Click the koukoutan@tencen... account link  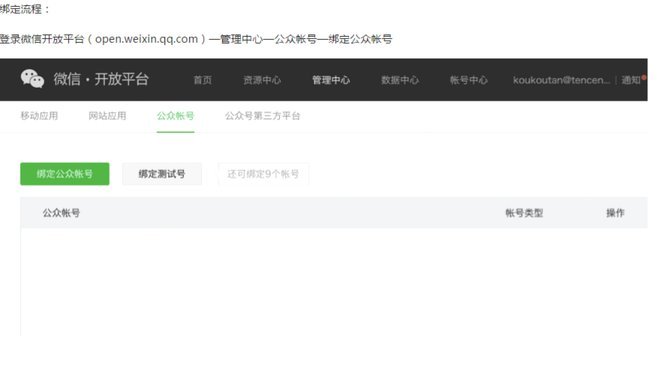[x=561, y=80]
